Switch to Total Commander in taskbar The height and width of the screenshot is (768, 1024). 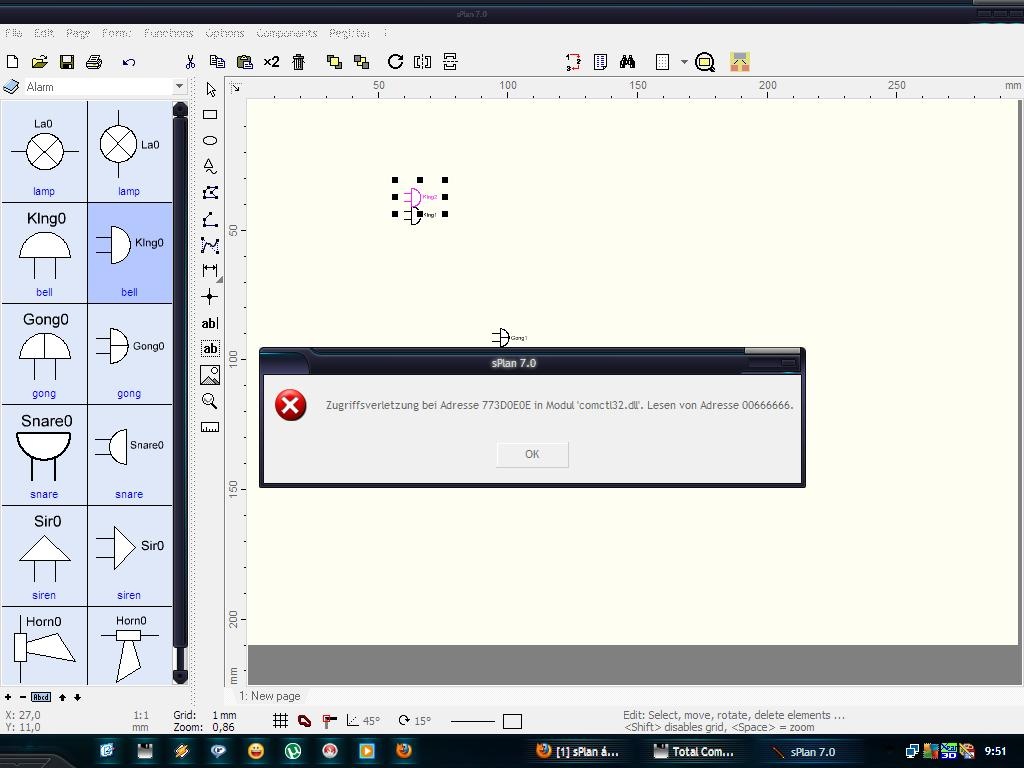point(694,752)
